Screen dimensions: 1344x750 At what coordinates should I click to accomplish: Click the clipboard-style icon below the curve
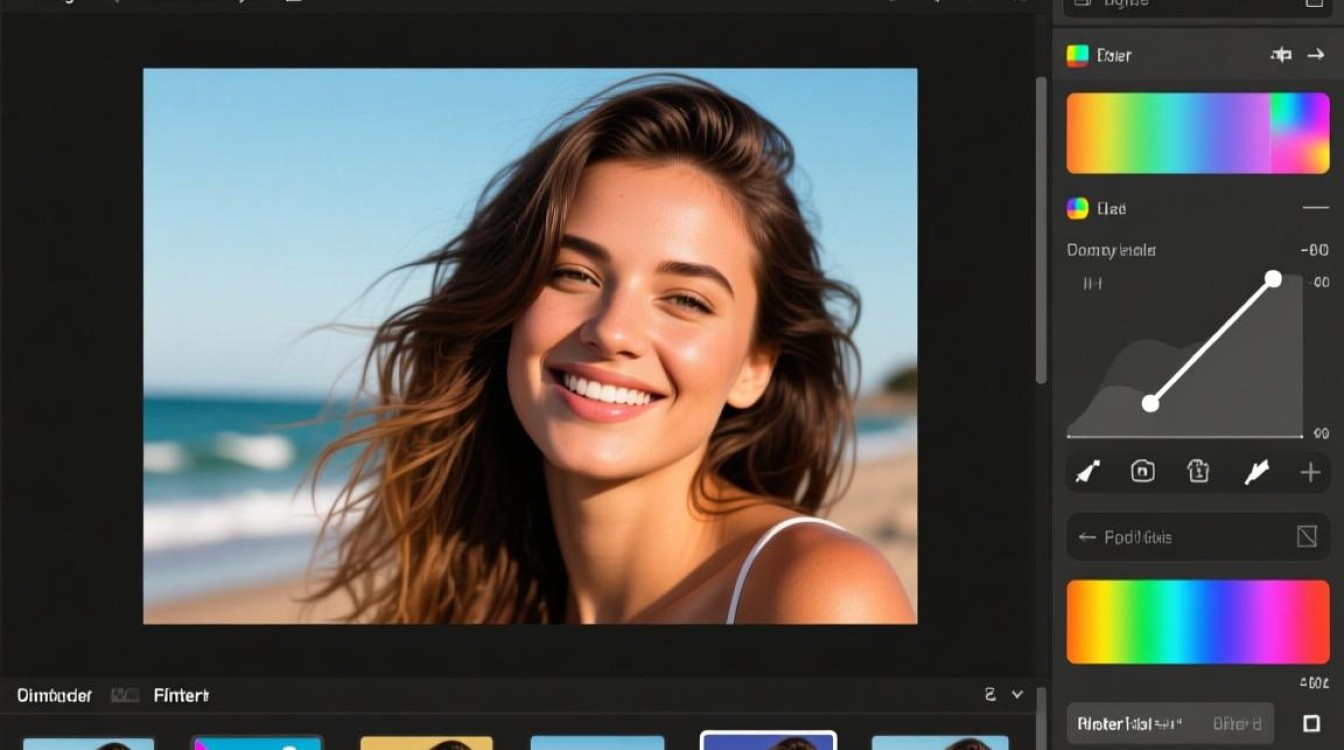click(x=1198, y=472)
